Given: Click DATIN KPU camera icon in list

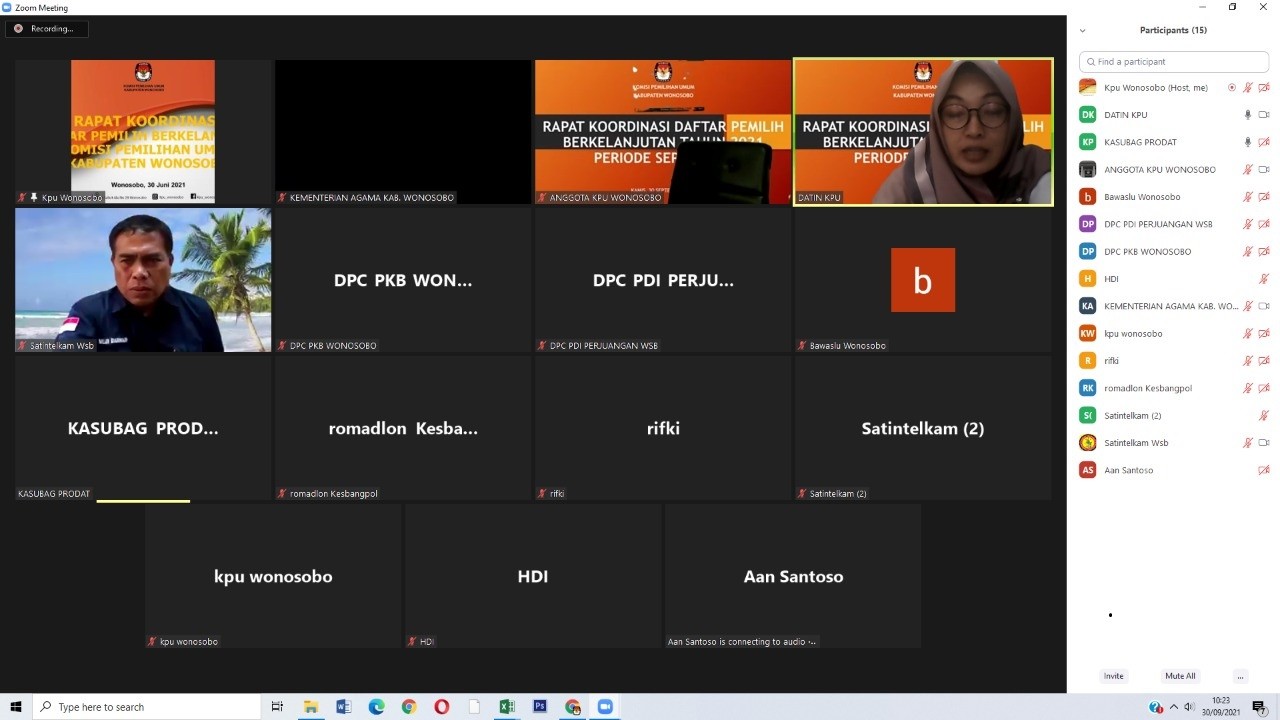Looking at the screenshot, I should 1264,115.
